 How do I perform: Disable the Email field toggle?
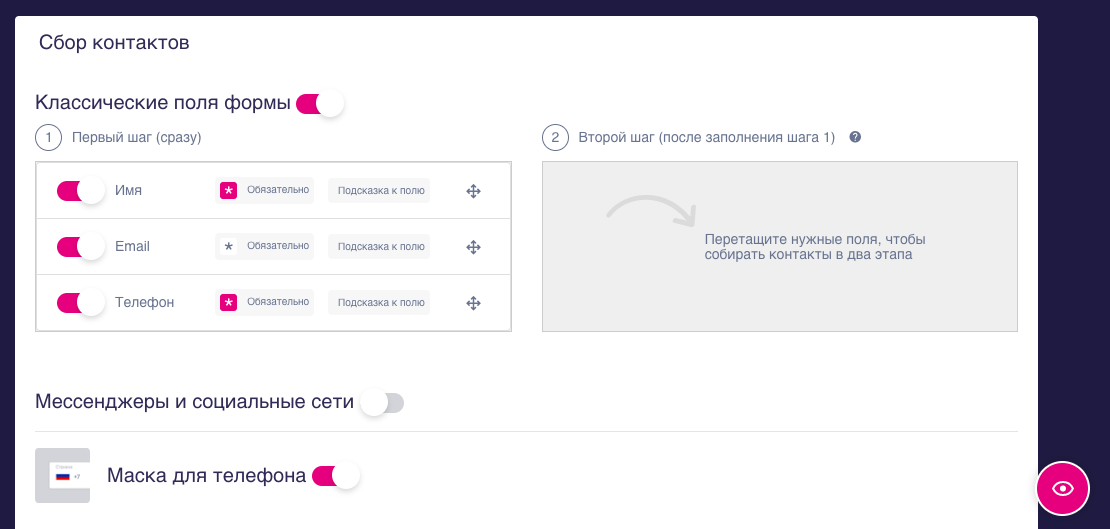(81, 247)
